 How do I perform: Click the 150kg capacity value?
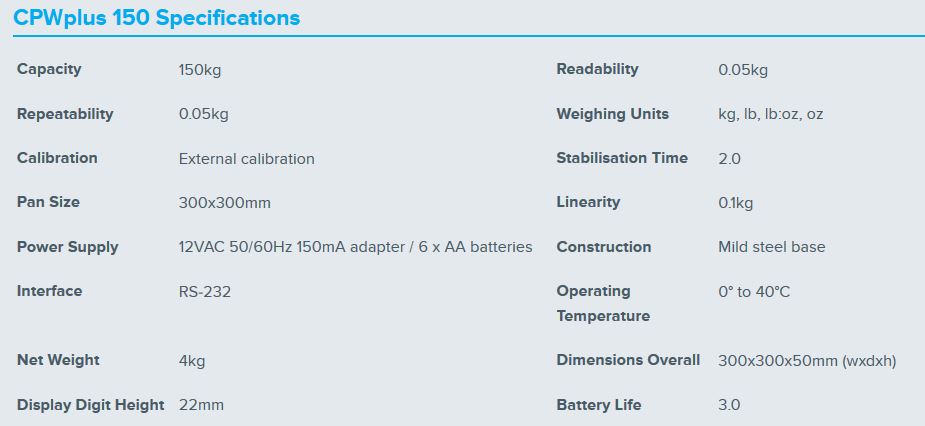click(200, 70)
